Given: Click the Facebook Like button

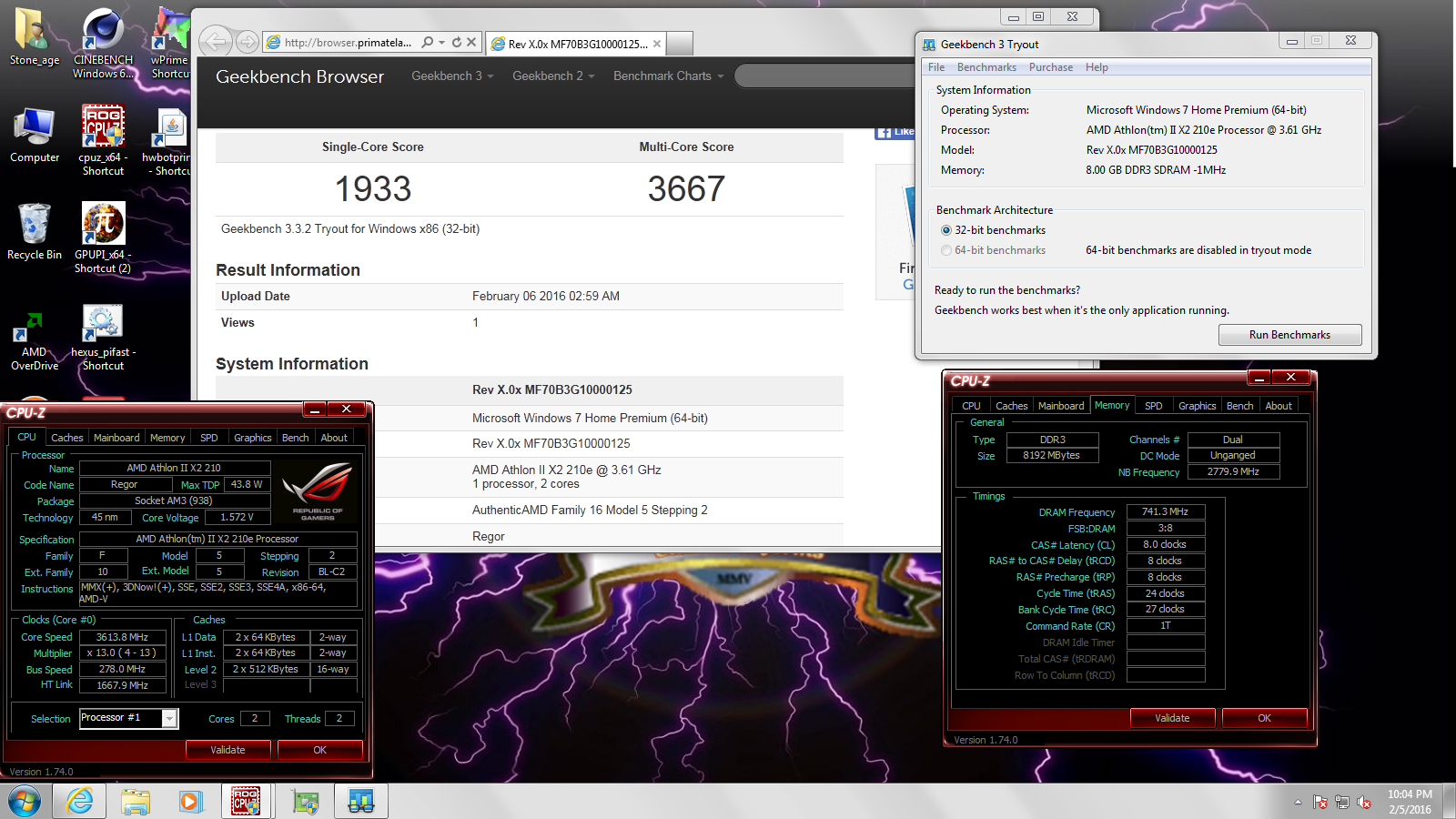Looking at the screenshot, I should click(x=895, y=132).
